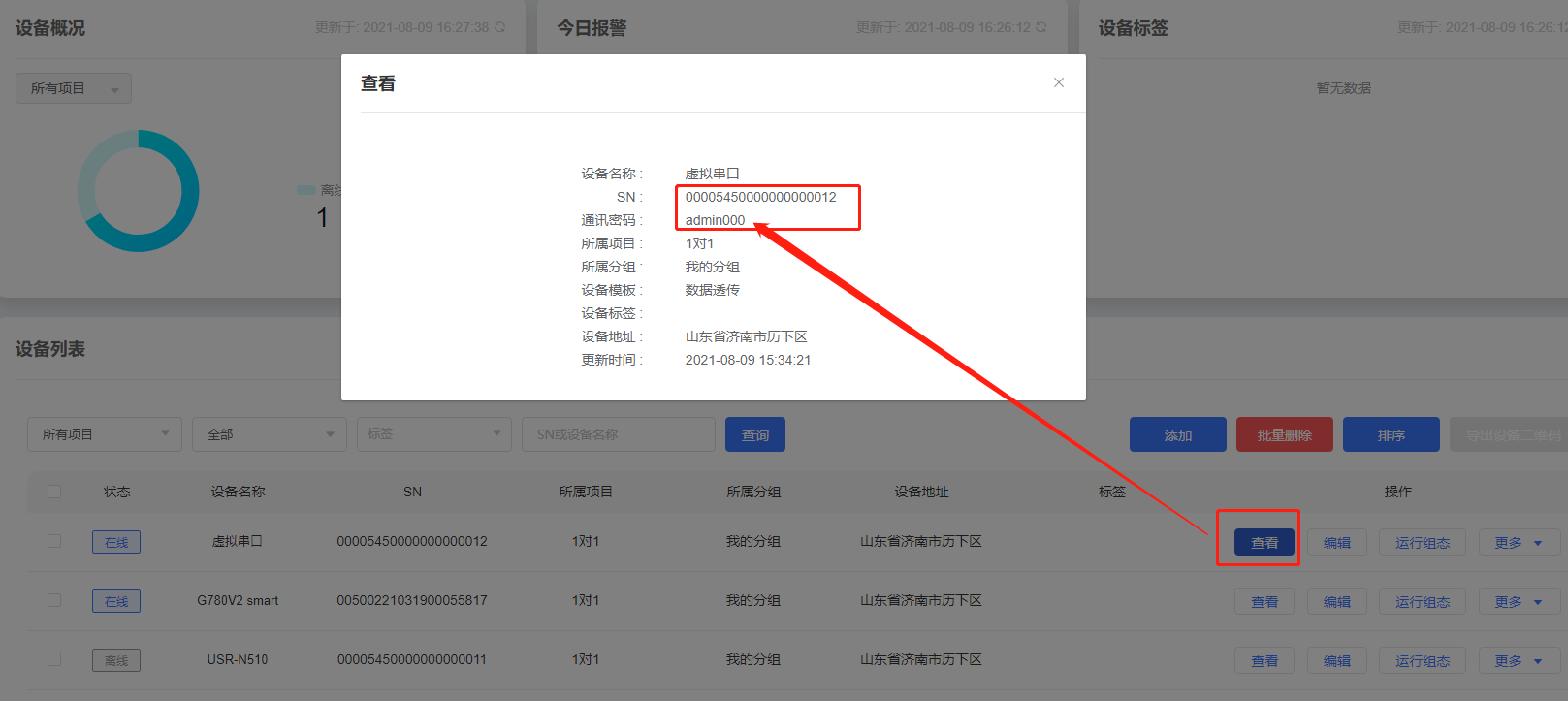
Task: Click the SN或设备名称 search input field
Action: (618, 434)
